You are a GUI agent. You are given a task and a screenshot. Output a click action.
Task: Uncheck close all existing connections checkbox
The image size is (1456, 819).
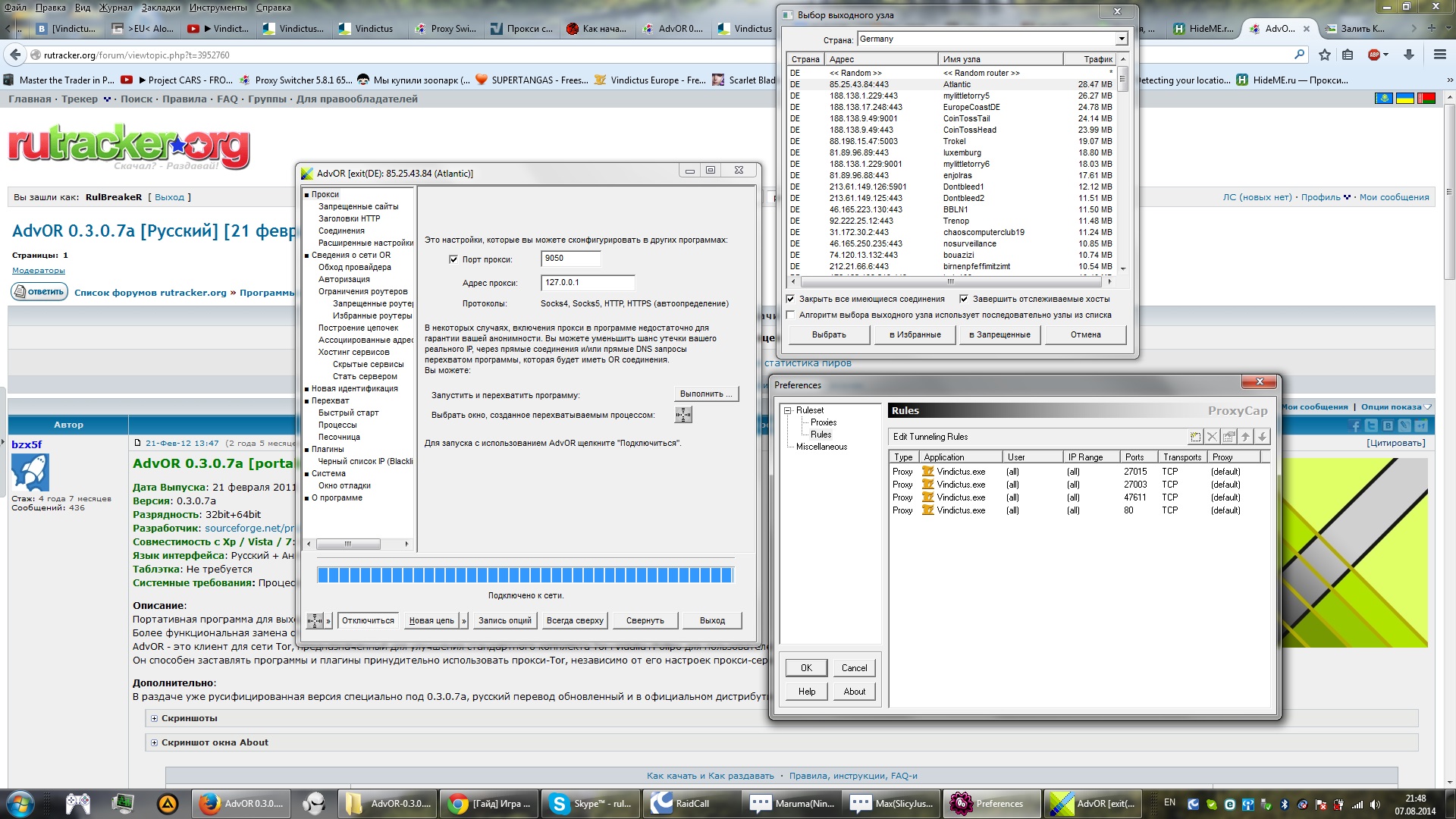tap(790, 299)
